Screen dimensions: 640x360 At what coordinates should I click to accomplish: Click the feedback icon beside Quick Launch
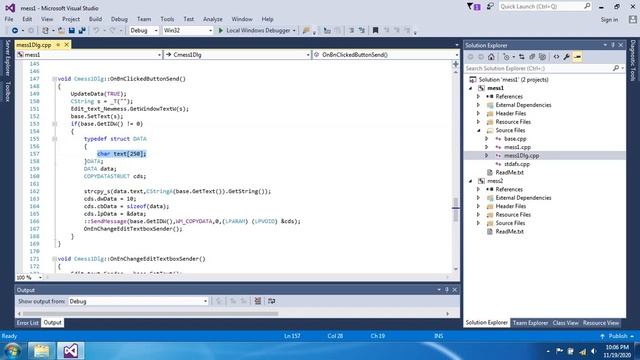coord(490,7)
